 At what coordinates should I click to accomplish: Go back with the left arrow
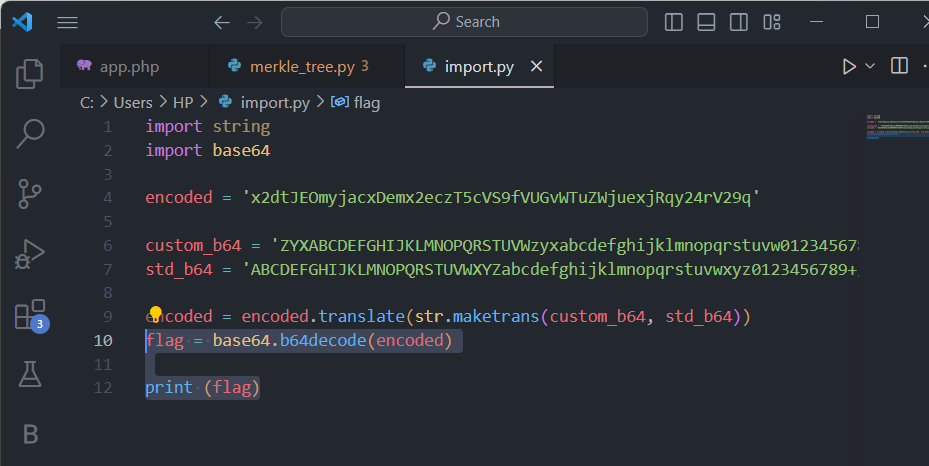pos(222,23)
